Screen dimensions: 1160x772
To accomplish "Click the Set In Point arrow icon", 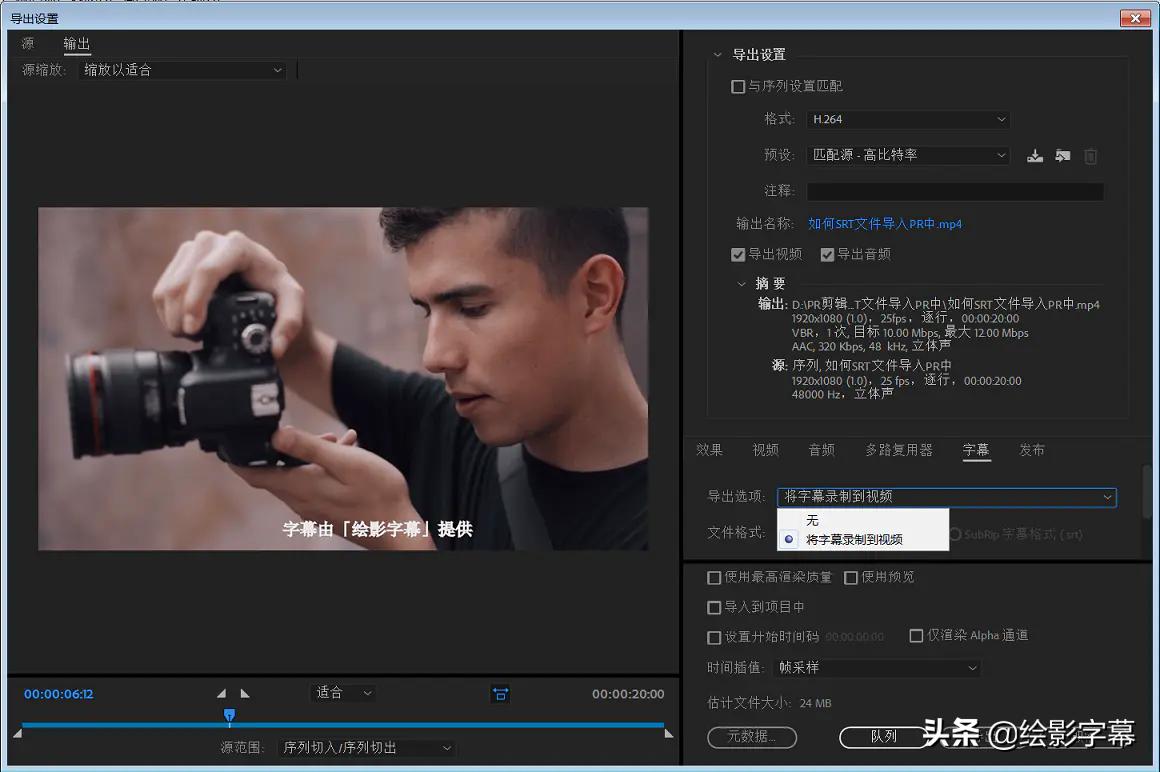I will [221, 692].
